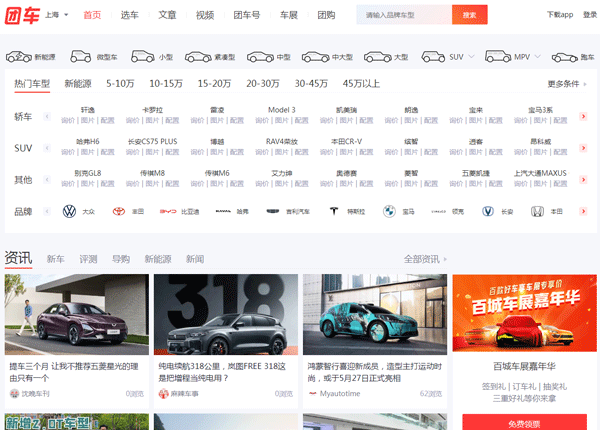Select the 新能源 car type icon
This screenshot has height=430, width=600.
pos(19,57)
